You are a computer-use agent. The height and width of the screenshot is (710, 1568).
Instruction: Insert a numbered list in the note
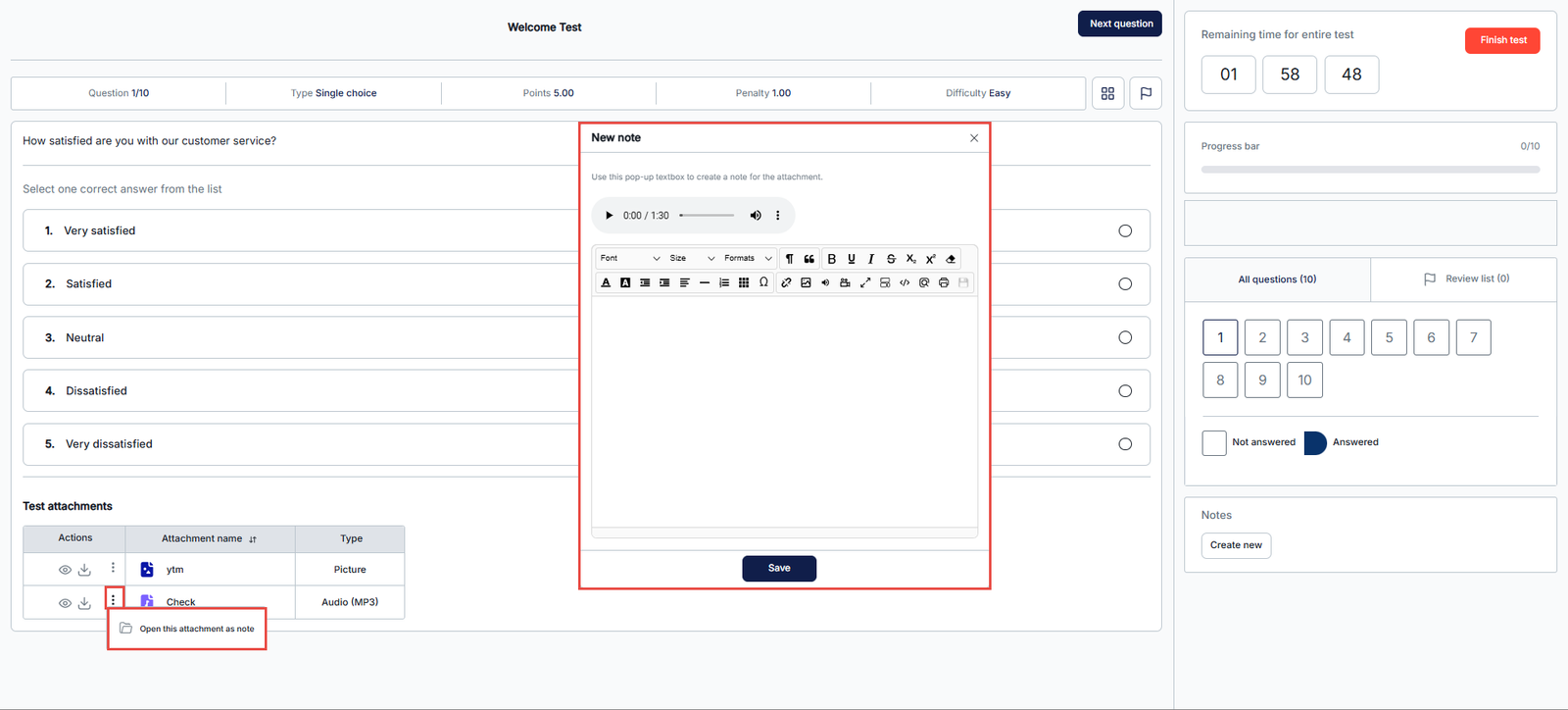[x=723, y=282]
